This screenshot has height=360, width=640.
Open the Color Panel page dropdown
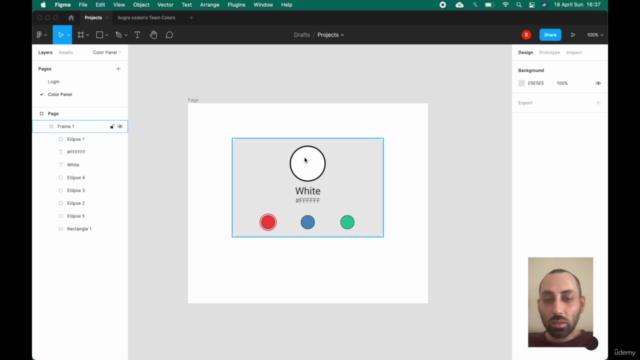[107, 53]
